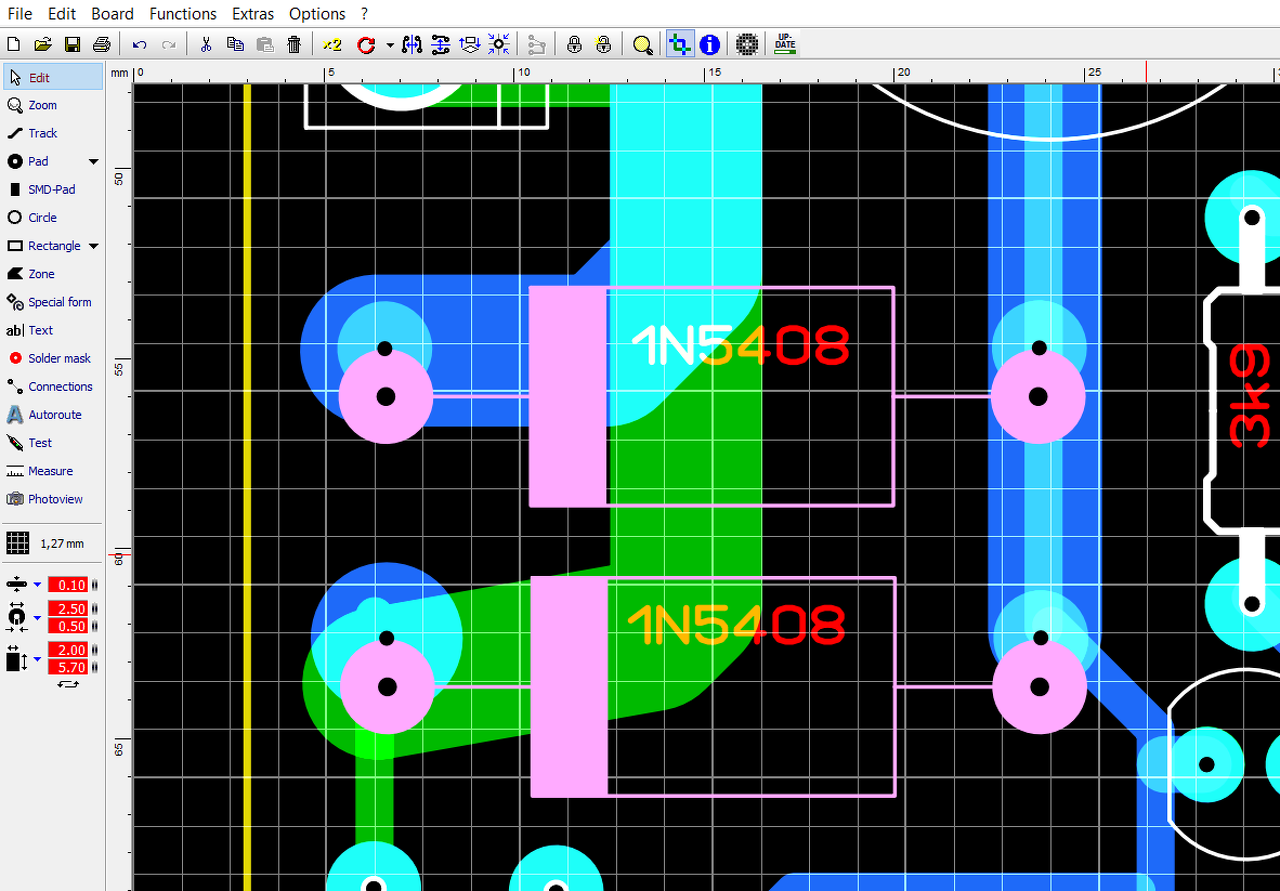This screenshot has height=891, width=1280.
Task: Open the Options menu
Action: click(x=317, y=14)
